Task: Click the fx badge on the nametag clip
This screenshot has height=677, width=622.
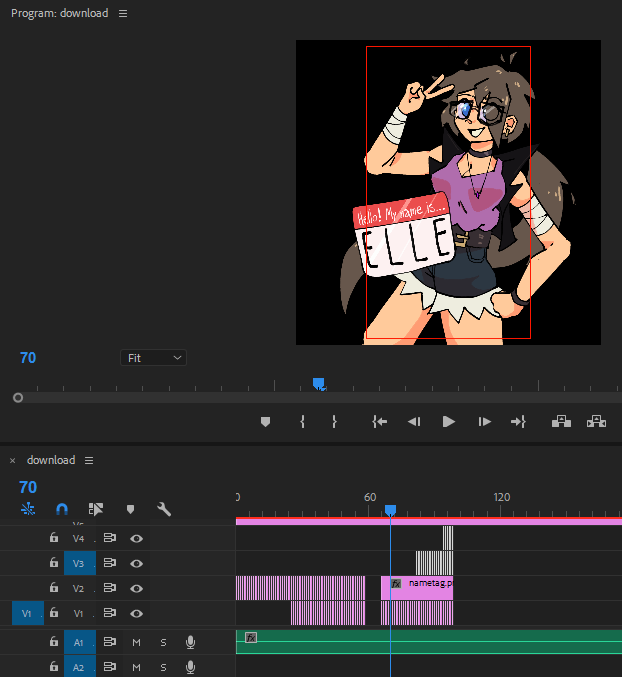Action: pyautogui.click(x=396, y=584)
